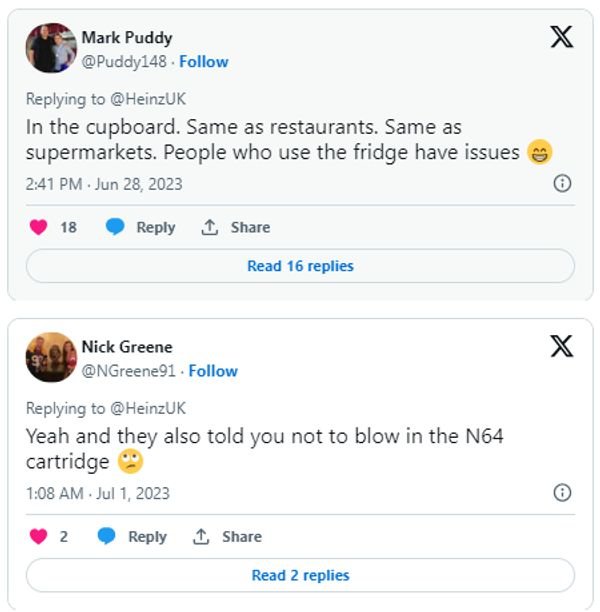This screenshot has height=612, width=600.
Task: Click share icon on Mark Puddy's tweet
Action: point(210,227)
